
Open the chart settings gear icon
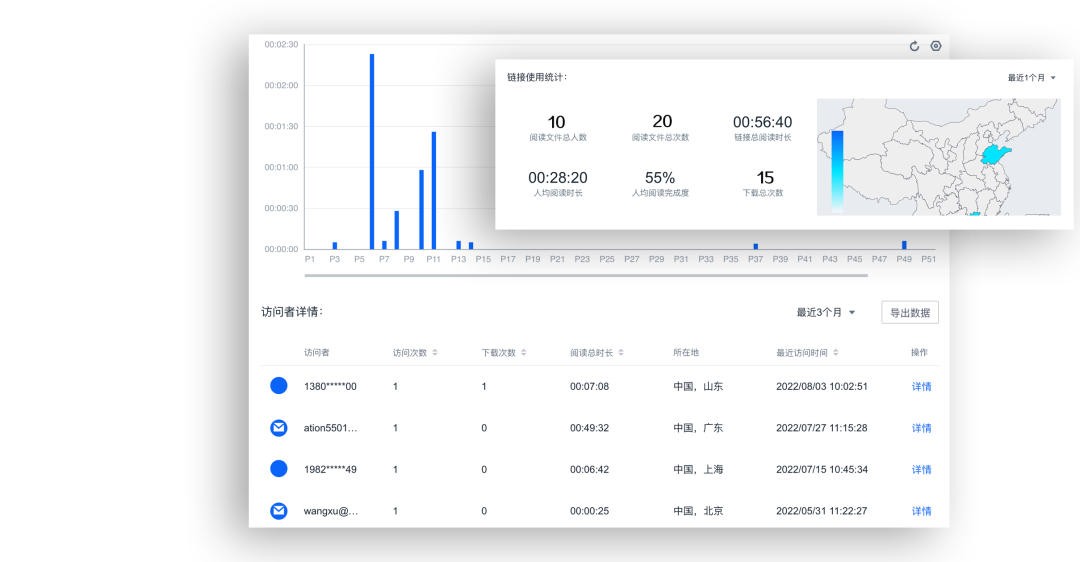coord(935,46)
